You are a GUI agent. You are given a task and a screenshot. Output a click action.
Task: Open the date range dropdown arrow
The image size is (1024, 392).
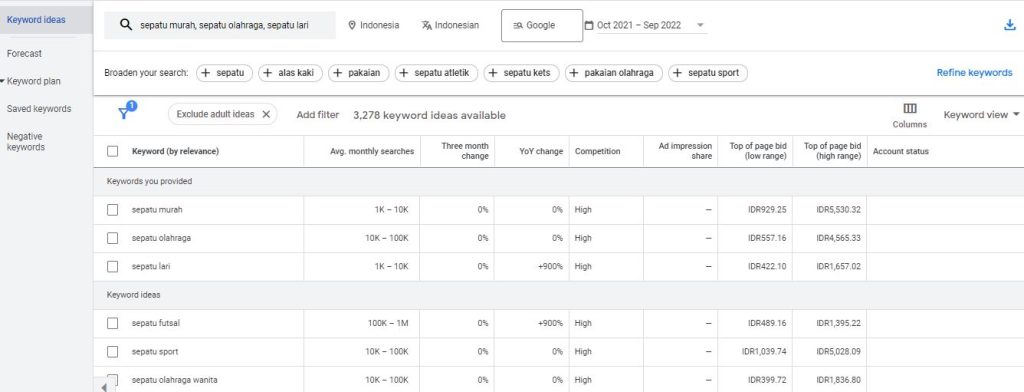tap(700, 25)
